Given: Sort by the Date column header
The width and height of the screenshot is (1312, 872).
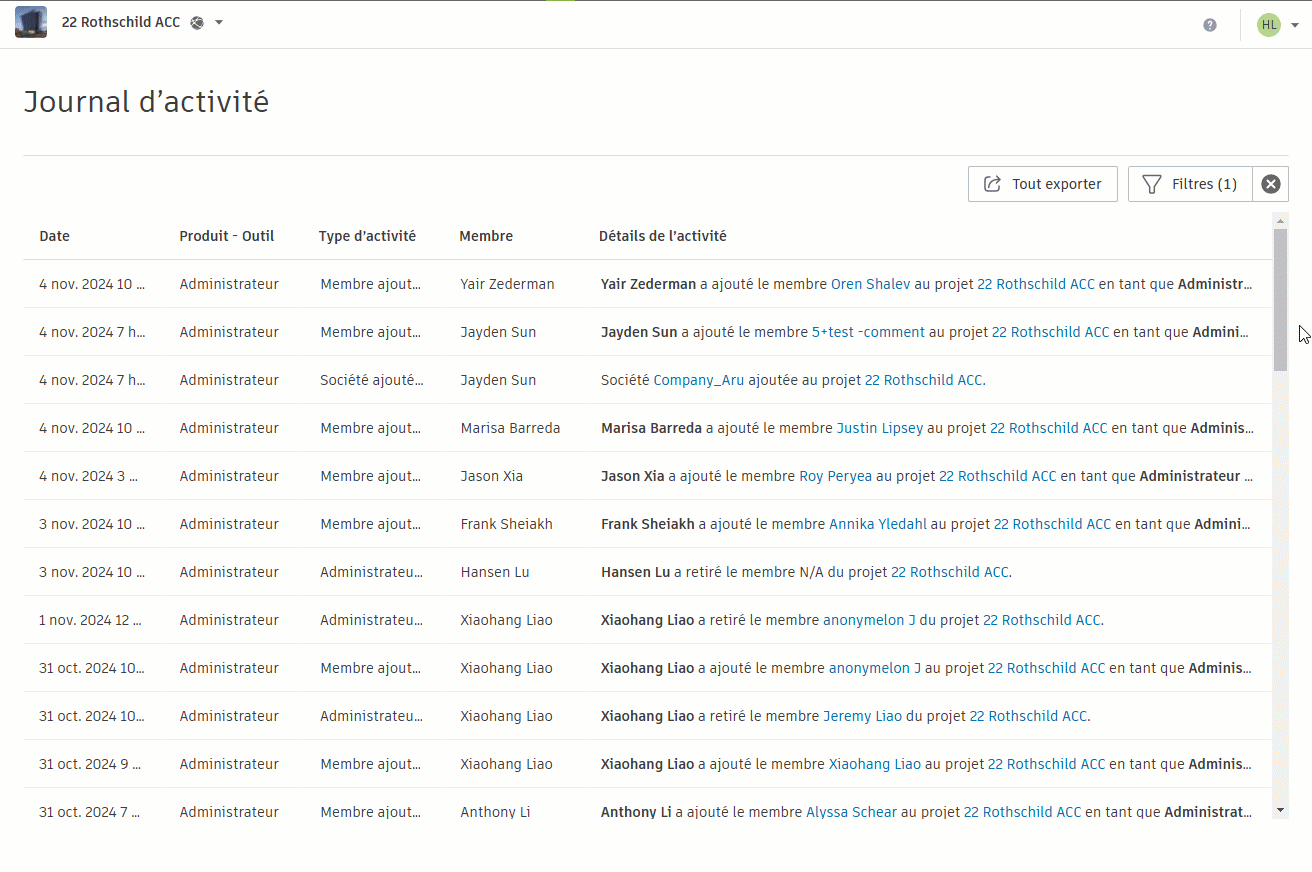Looking at the screenshot, I should coord(55,236).
